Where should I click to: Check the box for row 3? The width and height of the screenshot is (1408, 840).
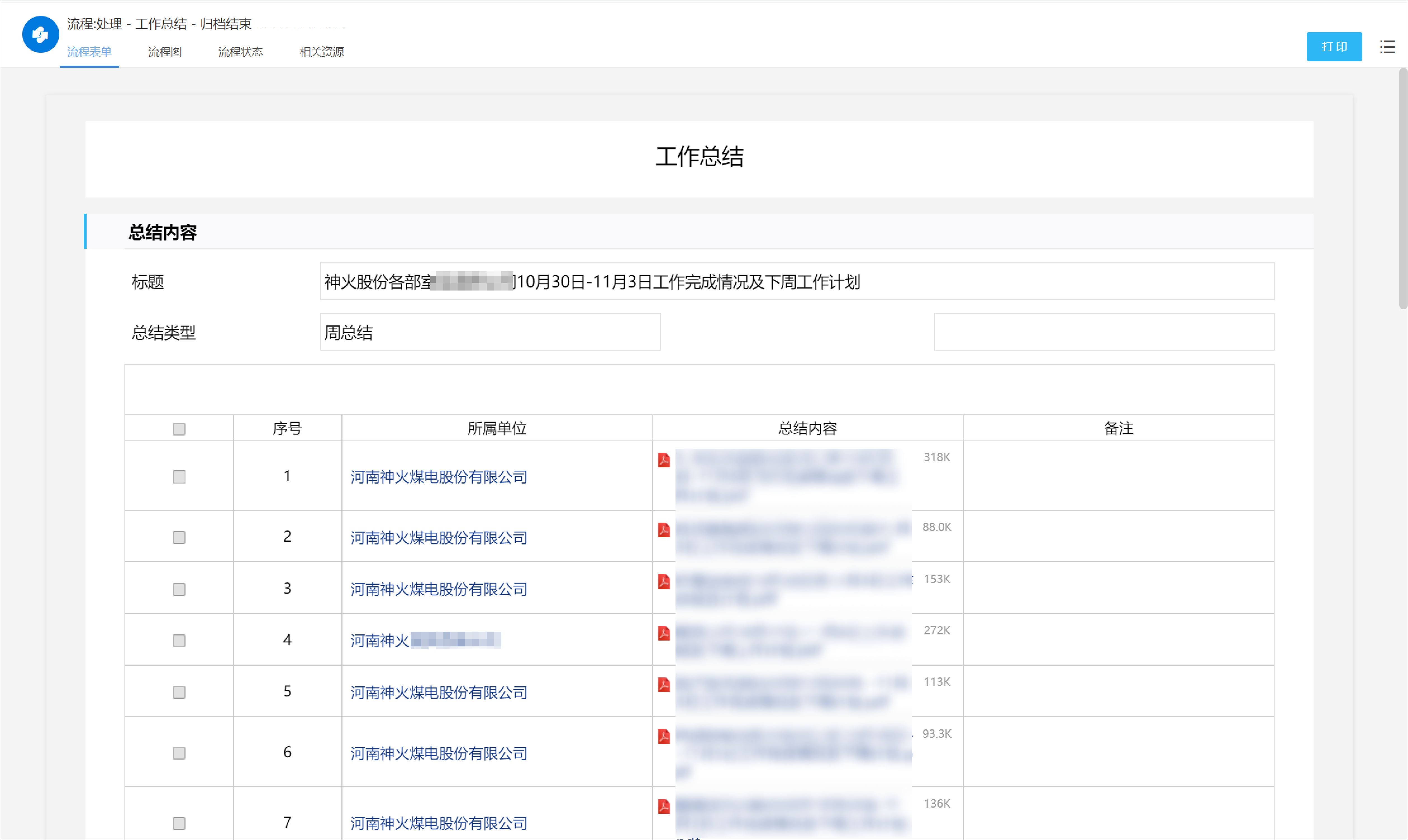pyautogui.click(x=179, y=589)
